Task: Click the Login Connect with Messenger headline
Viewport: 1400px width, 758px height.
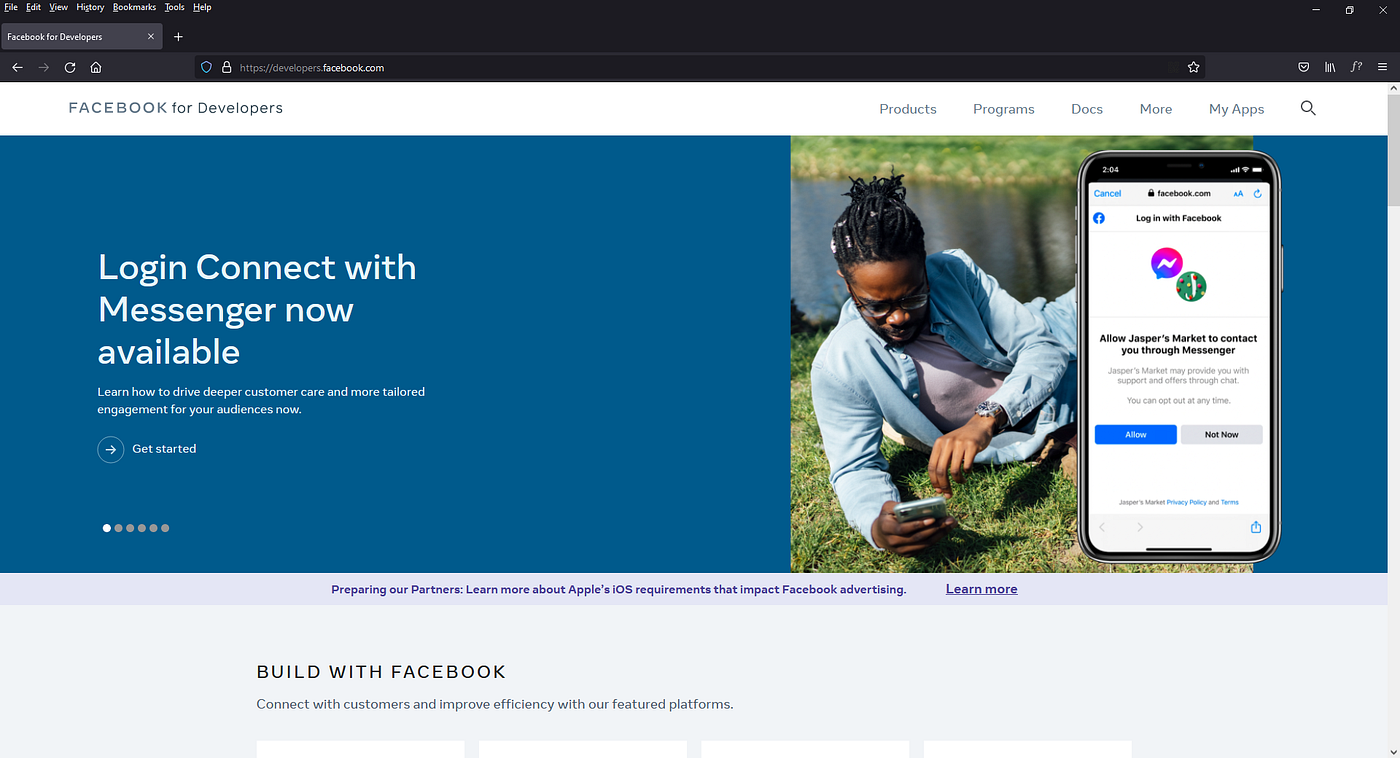Action: click(257, 309)
